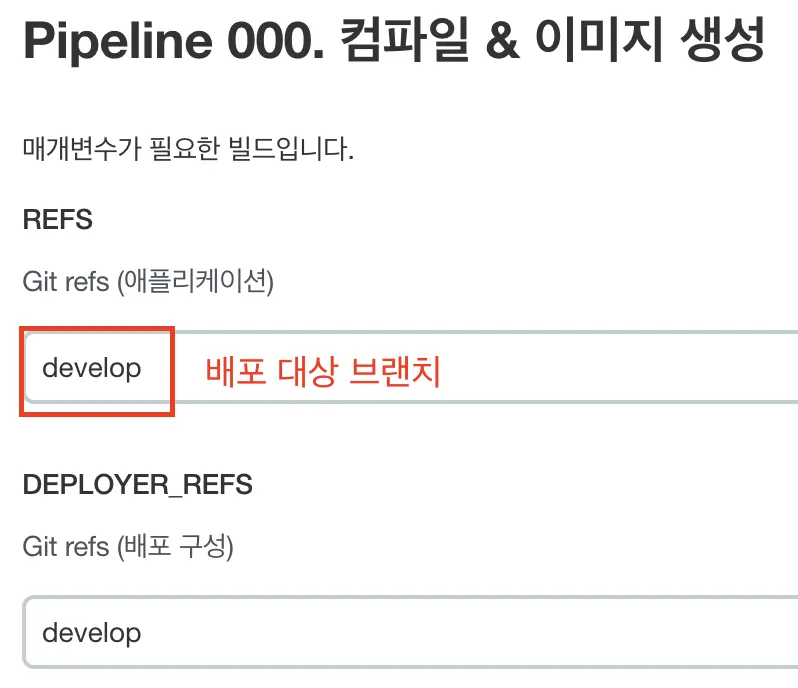Click the 애플리케이션 word in parentheses
The width and height of the screenshot is (798, 688).
click(195, 282)
